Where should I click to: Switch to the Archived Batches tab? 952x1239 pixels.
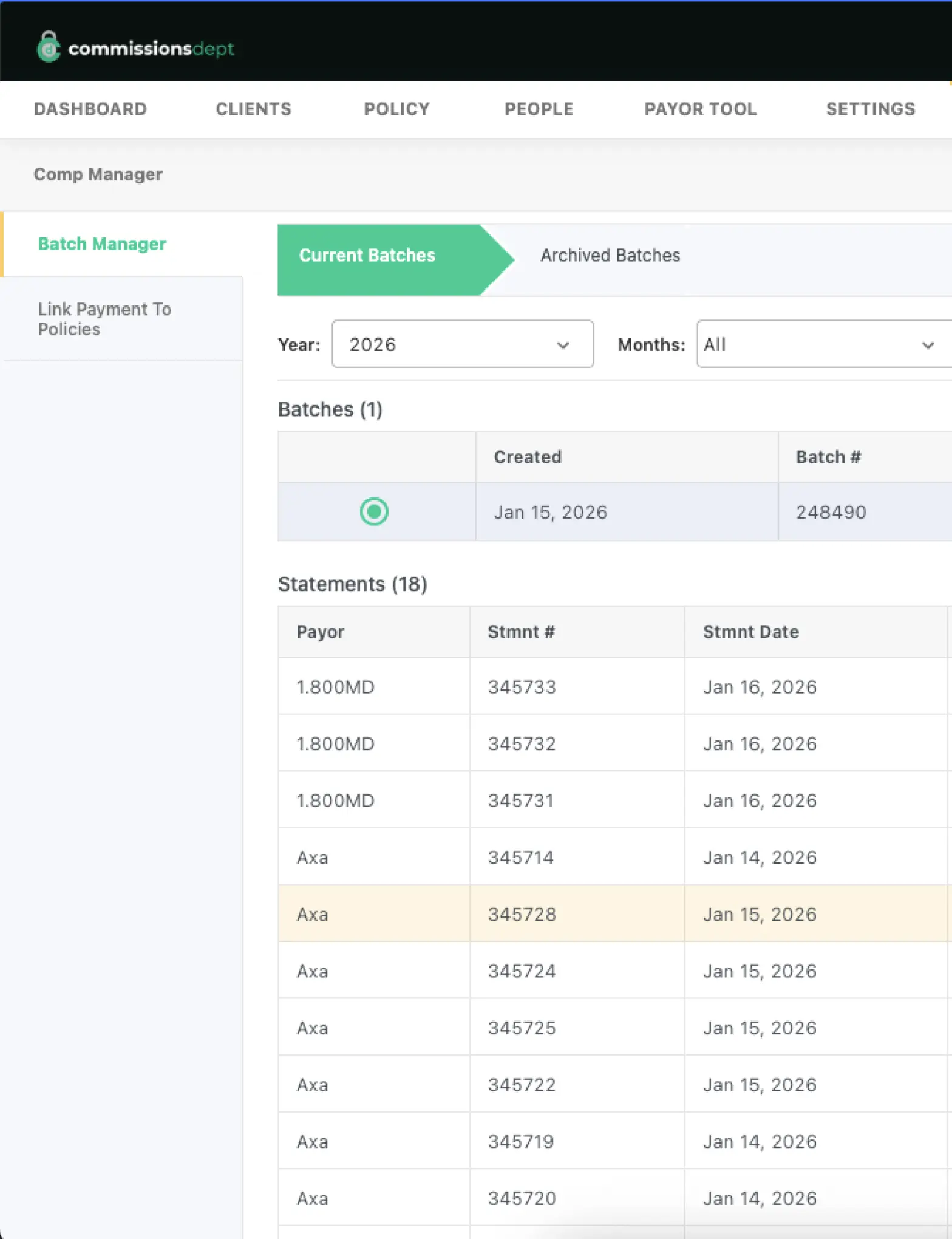(610, 255)
